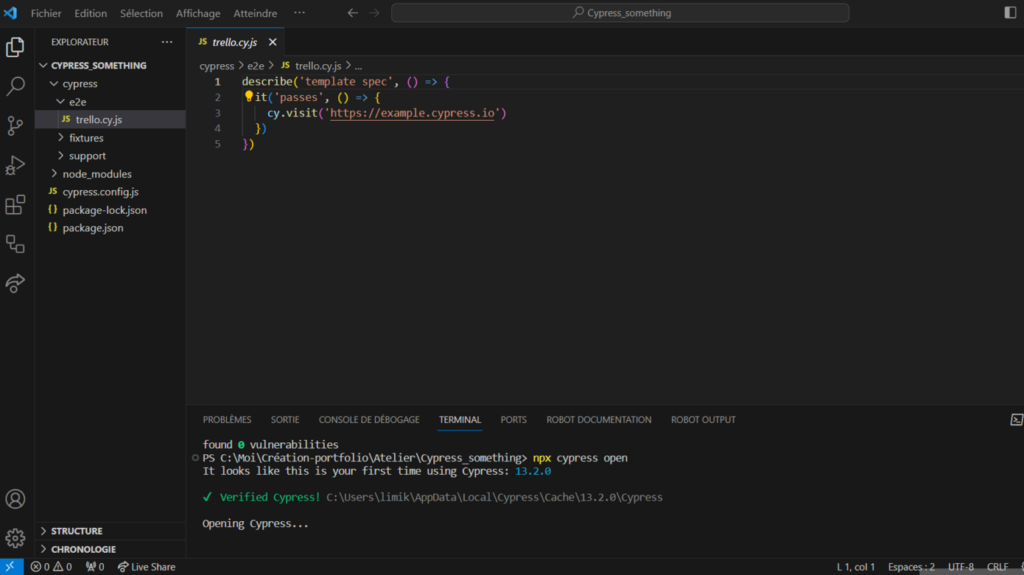Toggle the sidebar layout icon in title bar
The width and height of the screenshot is (1024, 575).
1009,13
